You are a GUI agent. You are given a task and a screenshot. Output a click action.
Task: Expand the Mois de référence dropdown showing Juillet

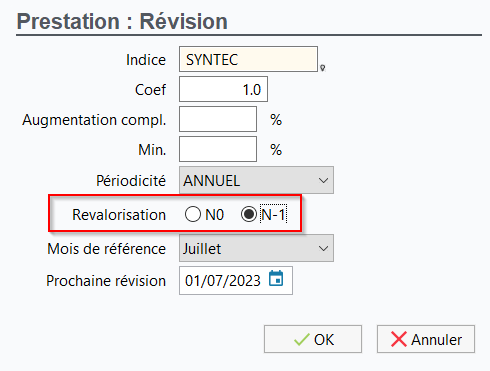click(x=256, y=248)
